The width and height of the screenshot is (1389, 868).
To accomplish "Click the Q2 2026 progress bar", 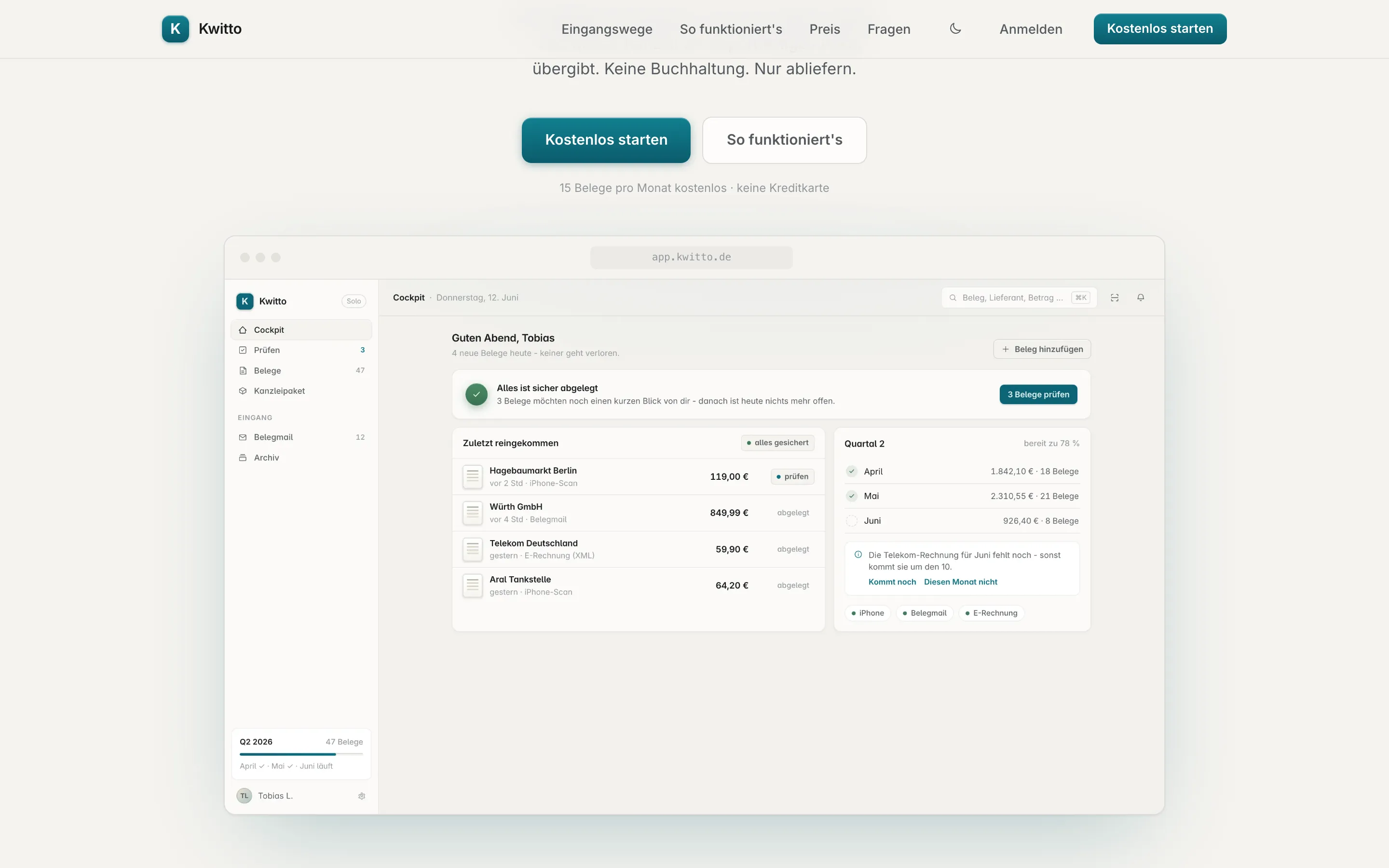I will pos(301,754).
